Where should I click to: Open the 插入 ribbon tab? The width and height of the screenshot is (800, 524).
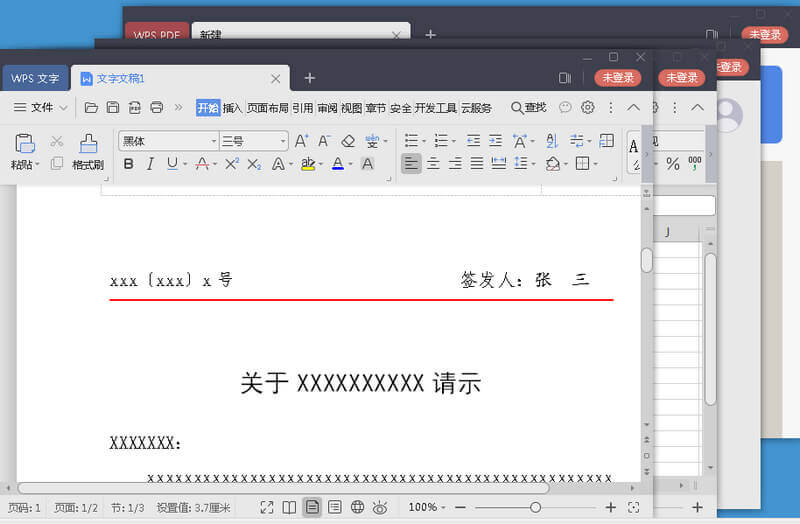(233, 108)
